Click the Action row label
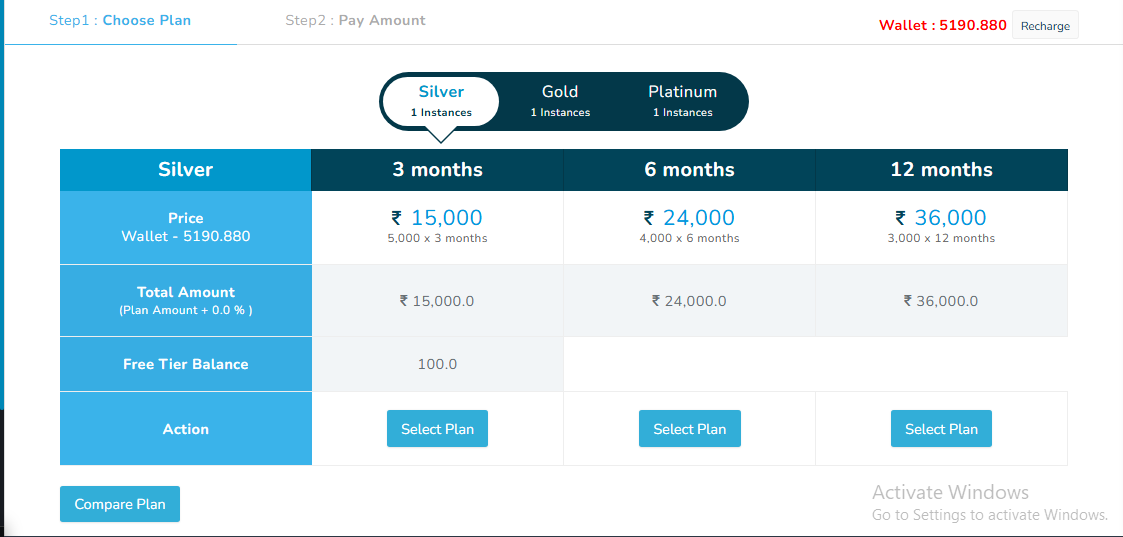Viewport: 1123px width, 537px height. point(185,429)
